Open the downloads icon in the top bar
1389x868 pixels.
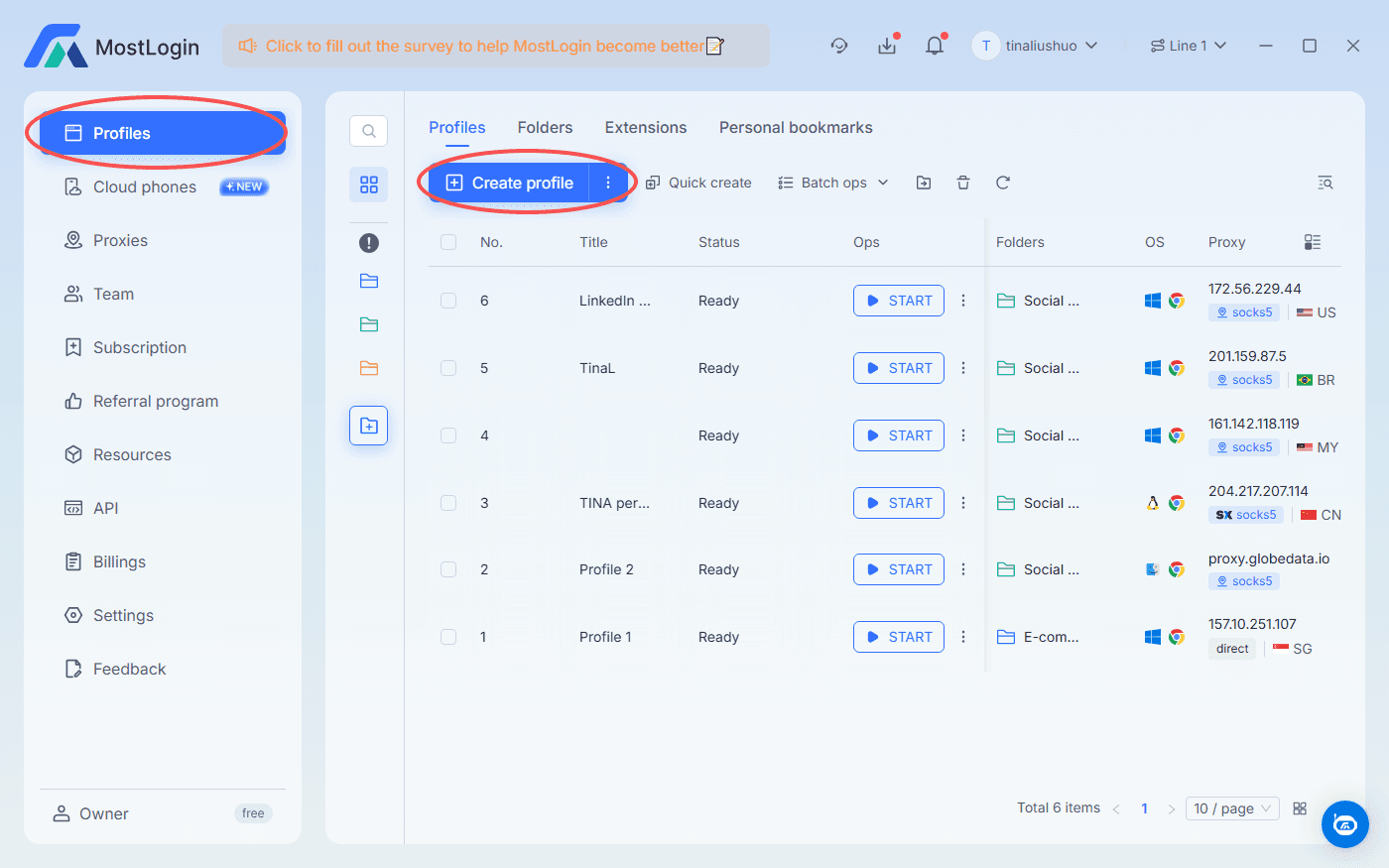(887, 46)
